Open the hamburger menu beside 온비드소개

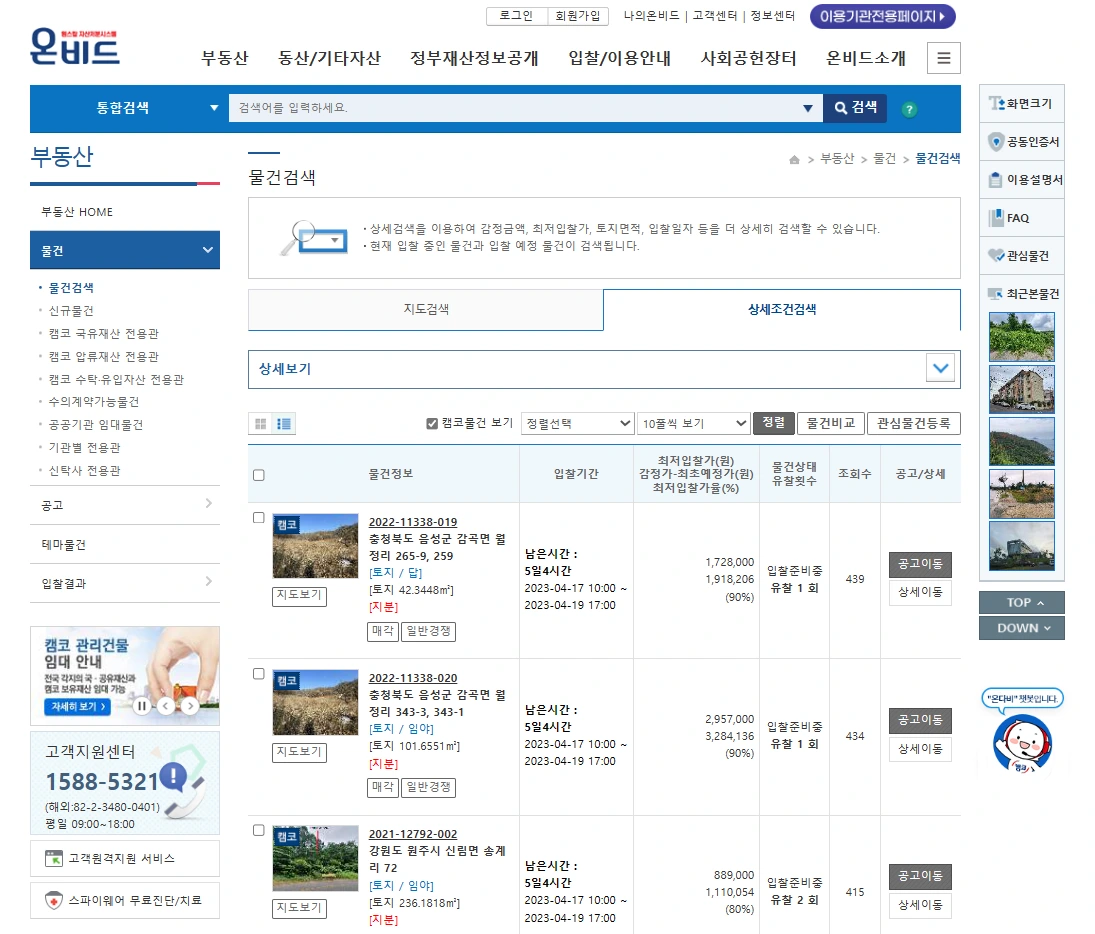[x=943, y=58]
